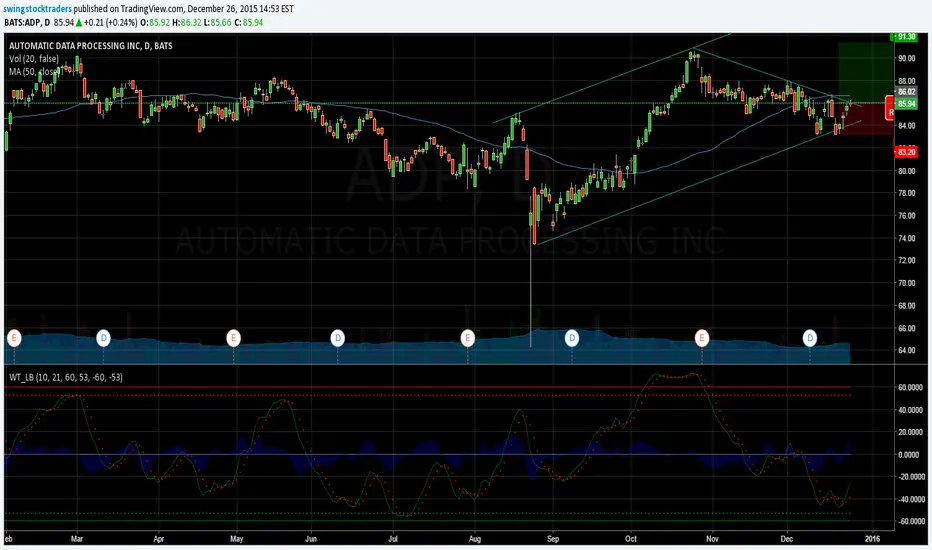
Task: Click the Dec label on time axis
Action: coord(786,539)
